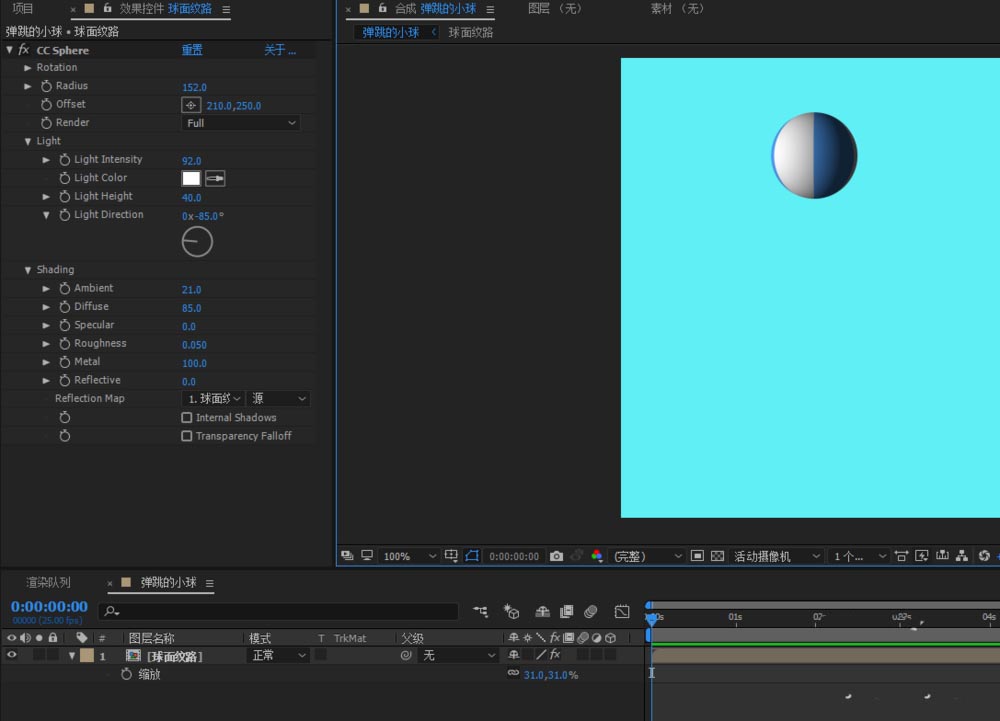The image size is (1000, 721).
Task: Click the Light Color eyedropper icon
Action: [215, 178]
